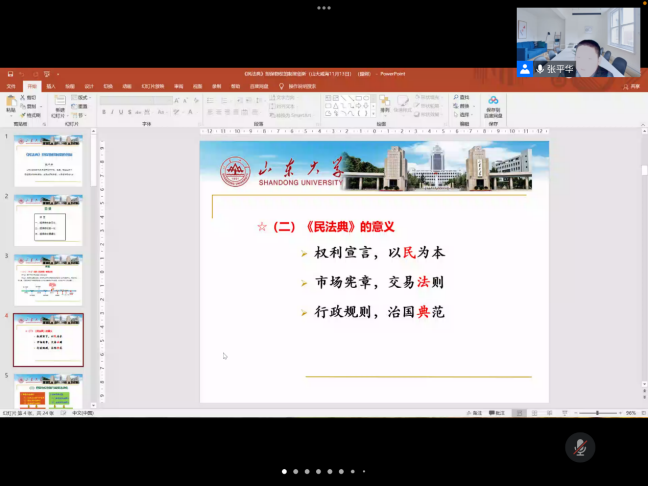Click the Comments button in the status bar
This screenshot has width=648, height=486.
499,413
